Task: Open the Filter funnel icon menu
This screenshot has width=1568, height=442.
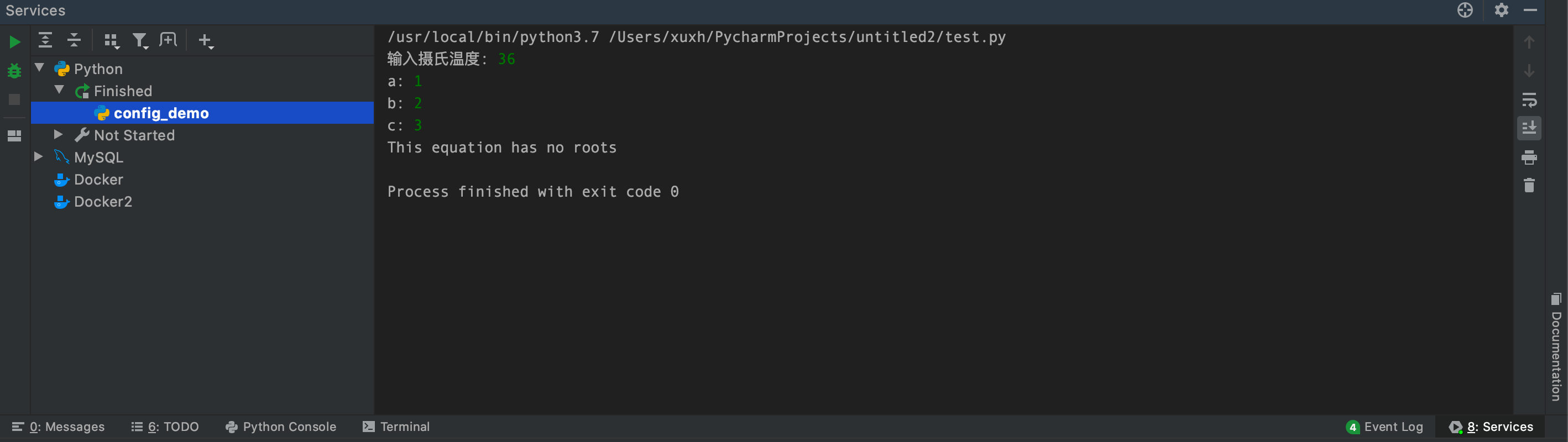Action: (140, 41)
